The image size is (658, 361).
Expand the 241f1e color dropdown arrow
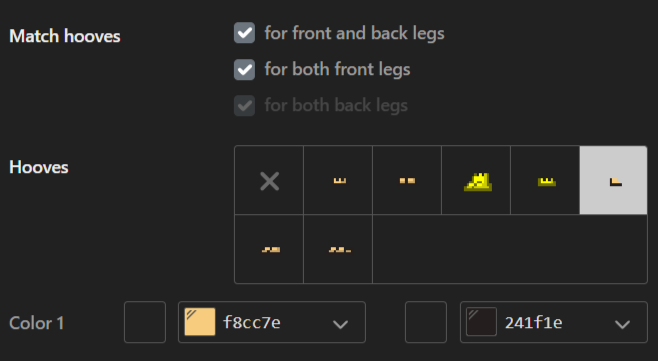tap(622, 324)
